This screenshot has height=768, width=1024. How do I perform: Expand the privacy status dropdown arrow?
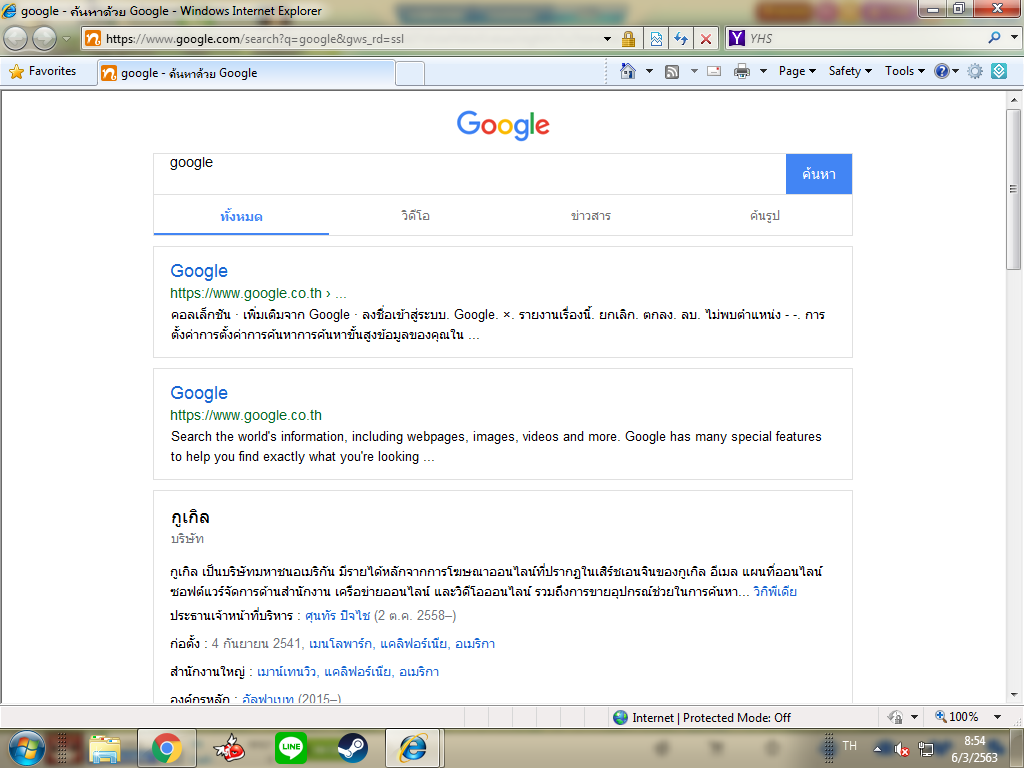[x=914, y=717]
